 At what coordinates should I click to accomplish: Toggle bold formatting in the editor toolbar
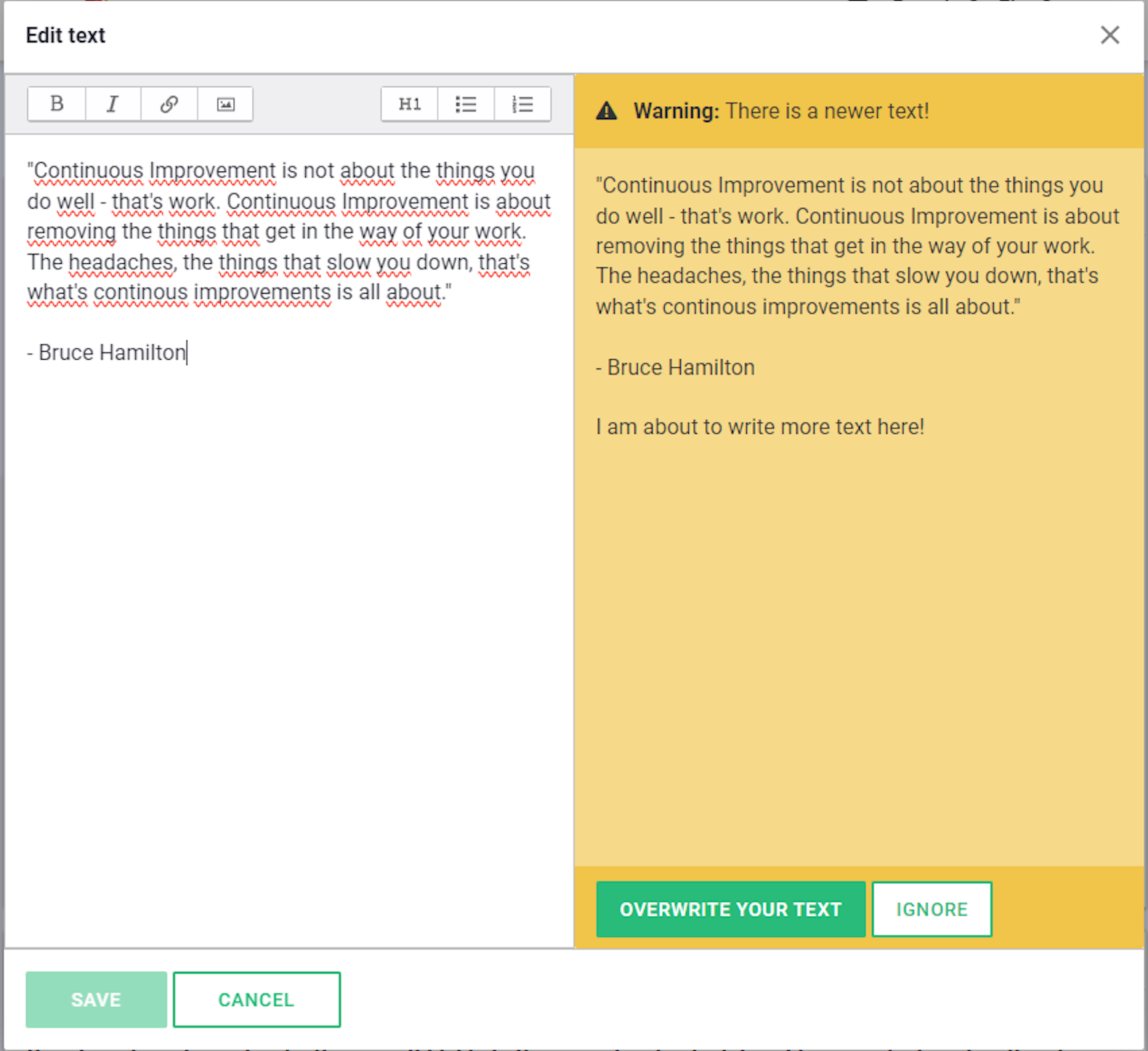coord(57,104)
